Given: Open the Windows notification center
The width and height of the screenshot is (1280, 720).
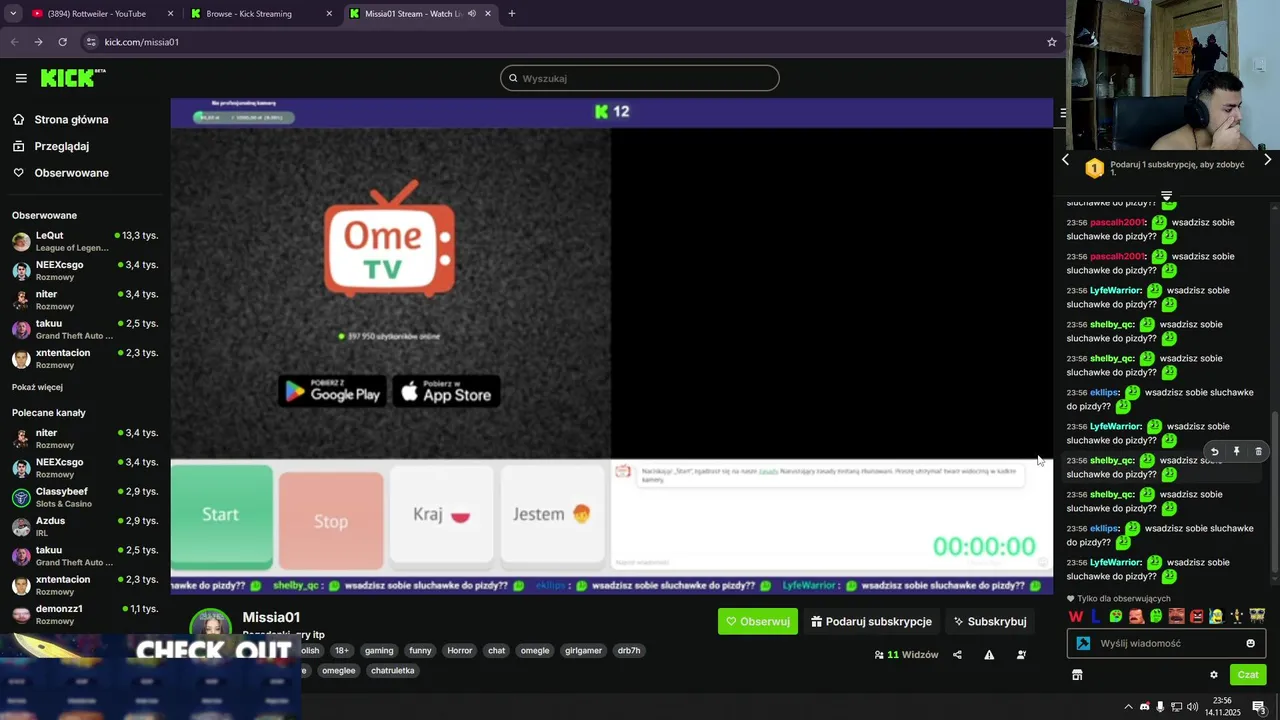Looking at the screenshot, I should pos(1259,707).
